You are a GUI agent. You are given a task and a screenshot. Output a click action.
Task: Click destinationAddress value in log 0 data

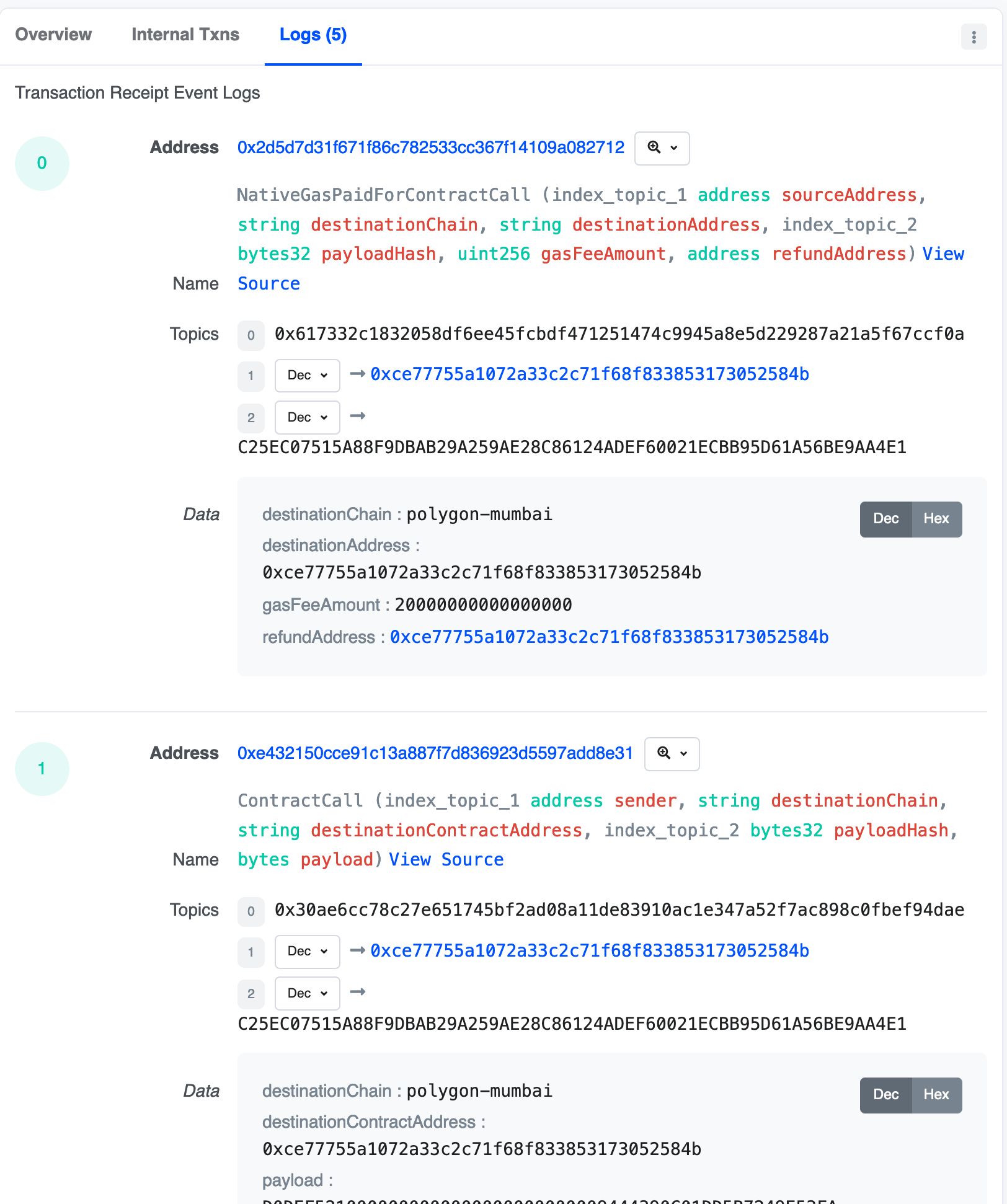482,572
